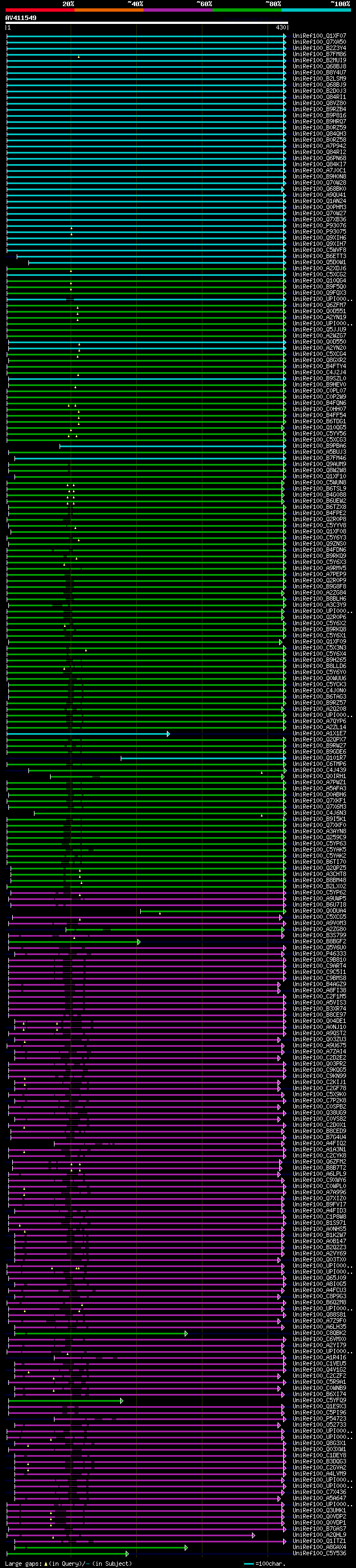Select the UniRef100_Q70W28 label
Screen dimensions: 356x1568
(319, 182)
